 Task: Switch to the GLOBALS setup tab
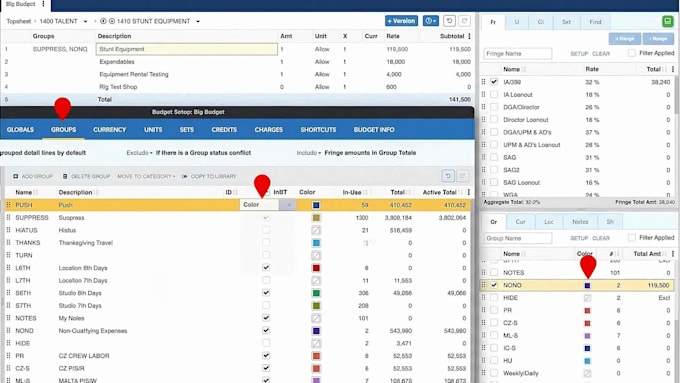click(x=20, y=130)
